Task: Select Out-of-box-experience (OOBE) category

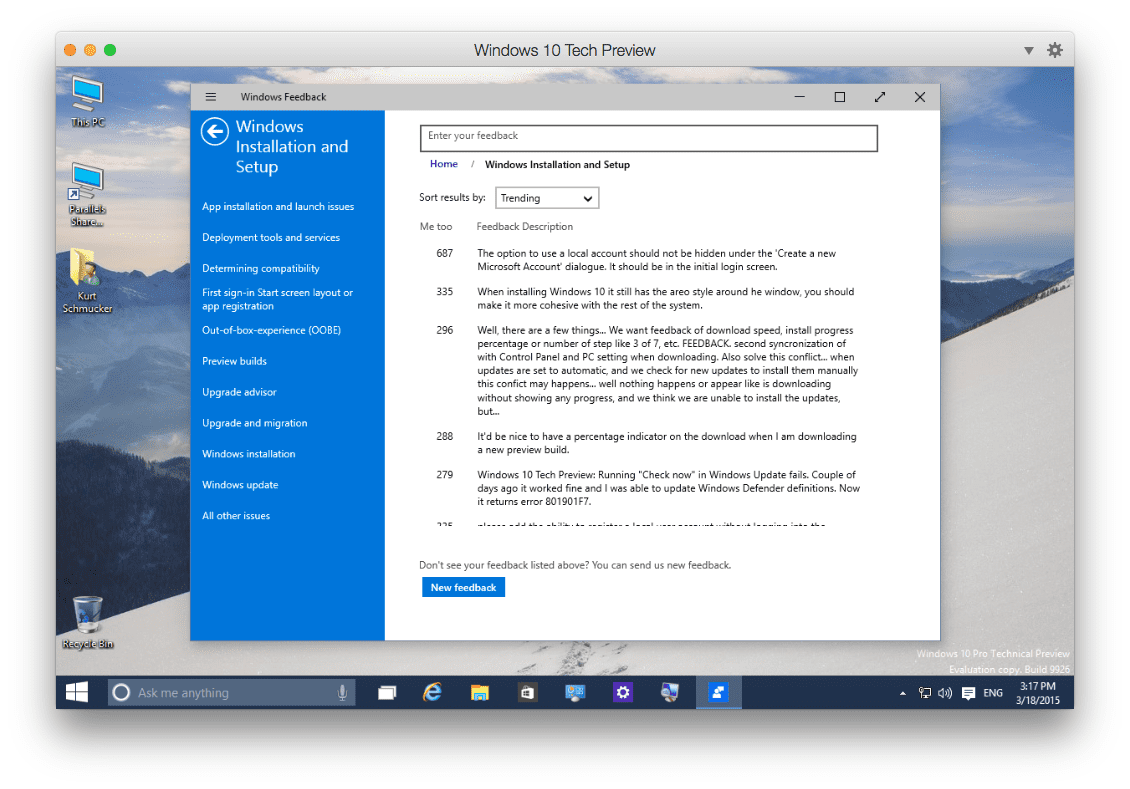Action: 272,331
